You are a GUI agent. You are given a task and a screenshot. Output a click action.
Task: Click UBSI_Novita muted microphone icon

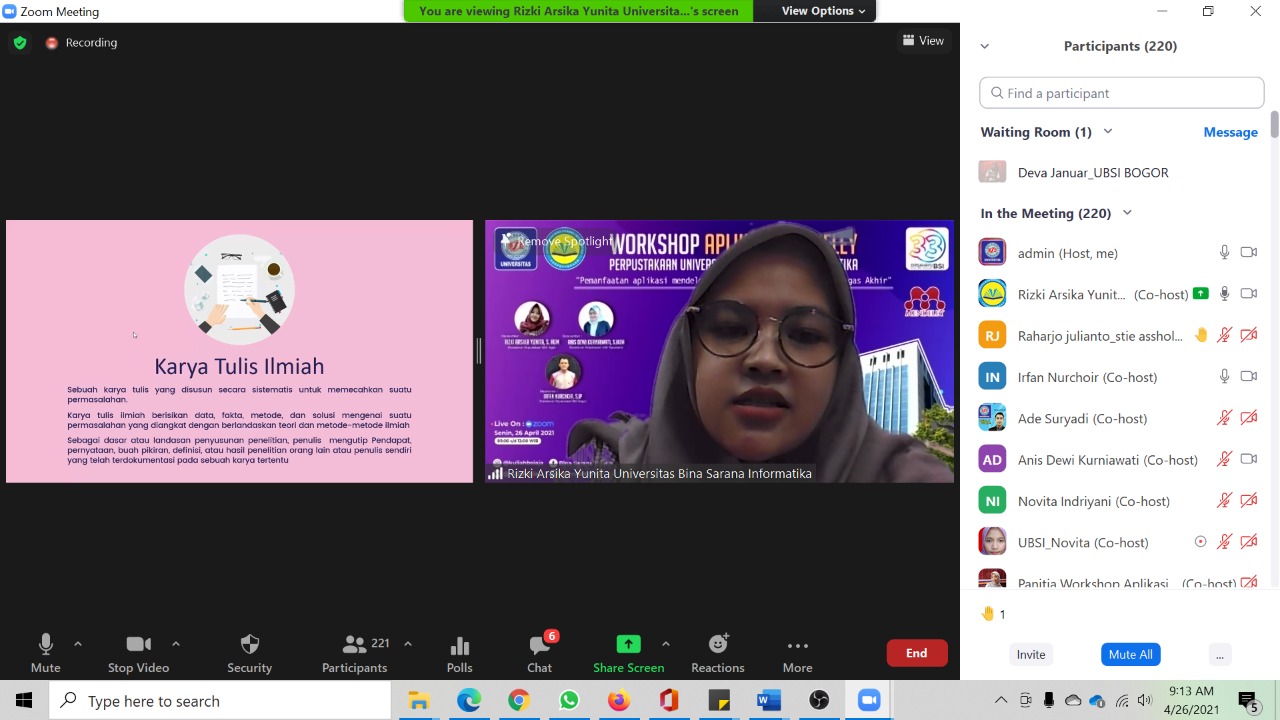tap(1224, 542)
